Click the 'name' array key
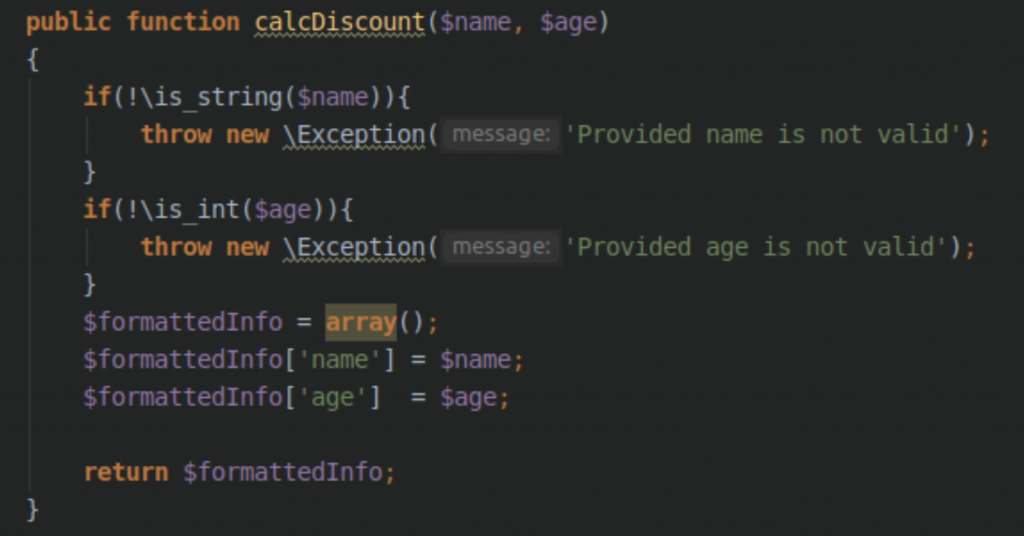The image size is (1024, 536). click(340, 360)
